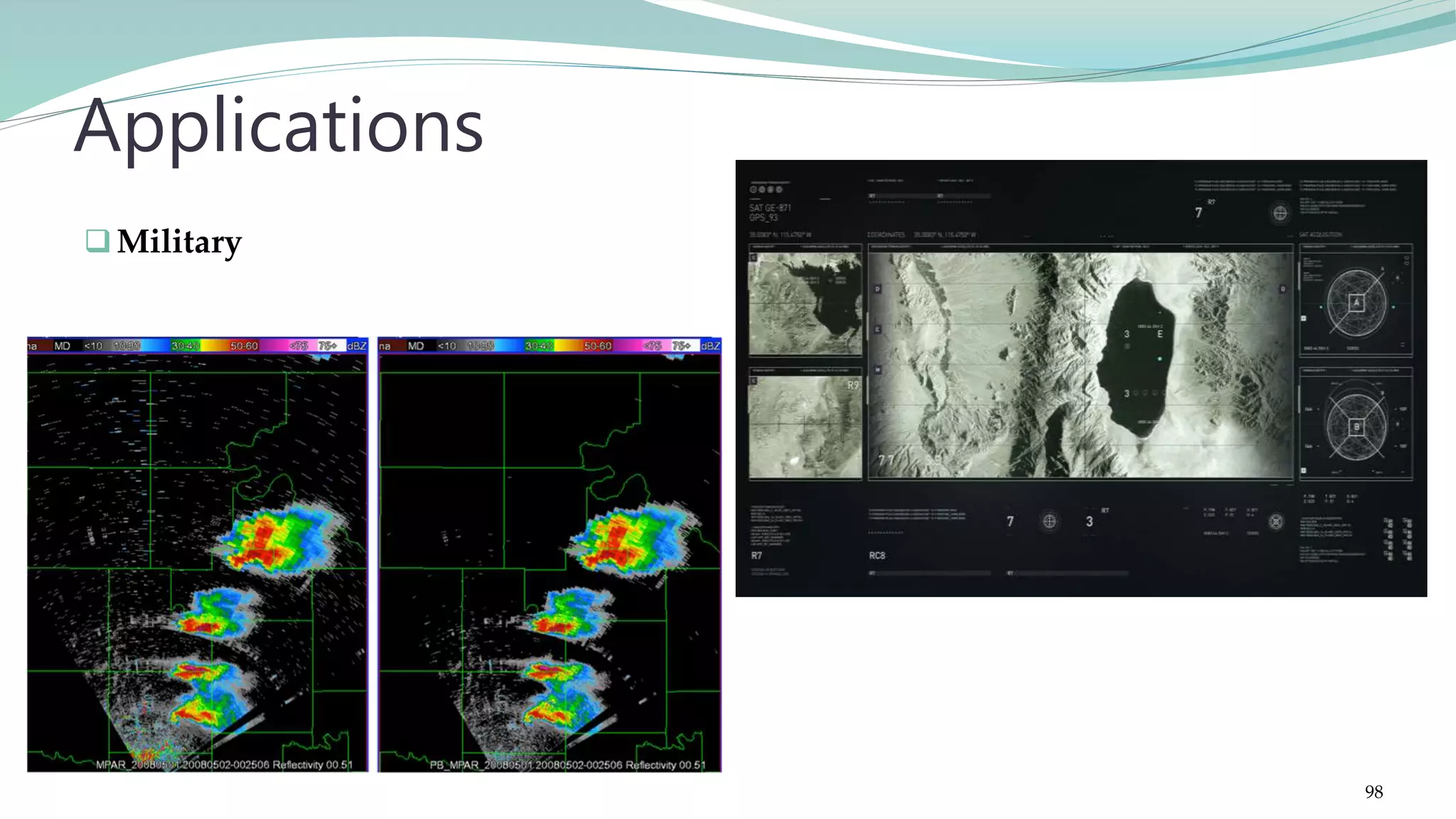The image size is (1456, 819).
Task: Click the crosshair globe icon between 7 and 3
Action: (1049, 521)
